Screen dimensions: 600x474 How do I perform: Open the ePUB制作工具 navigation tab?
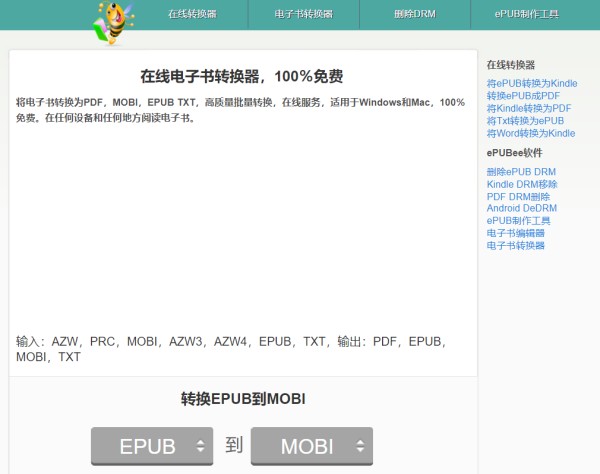tap(527, 14)
